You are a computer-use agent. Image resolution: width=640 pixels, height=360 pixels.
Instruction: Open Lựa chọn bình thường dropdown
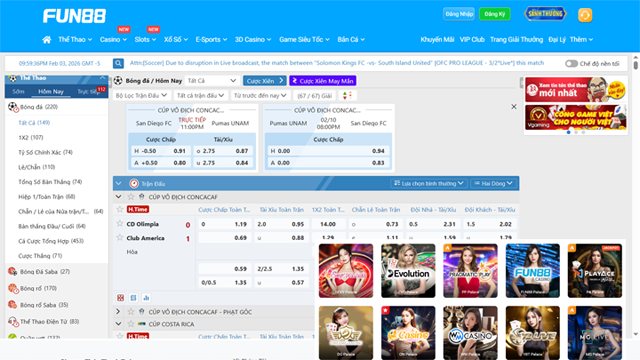tap(429, 184)
